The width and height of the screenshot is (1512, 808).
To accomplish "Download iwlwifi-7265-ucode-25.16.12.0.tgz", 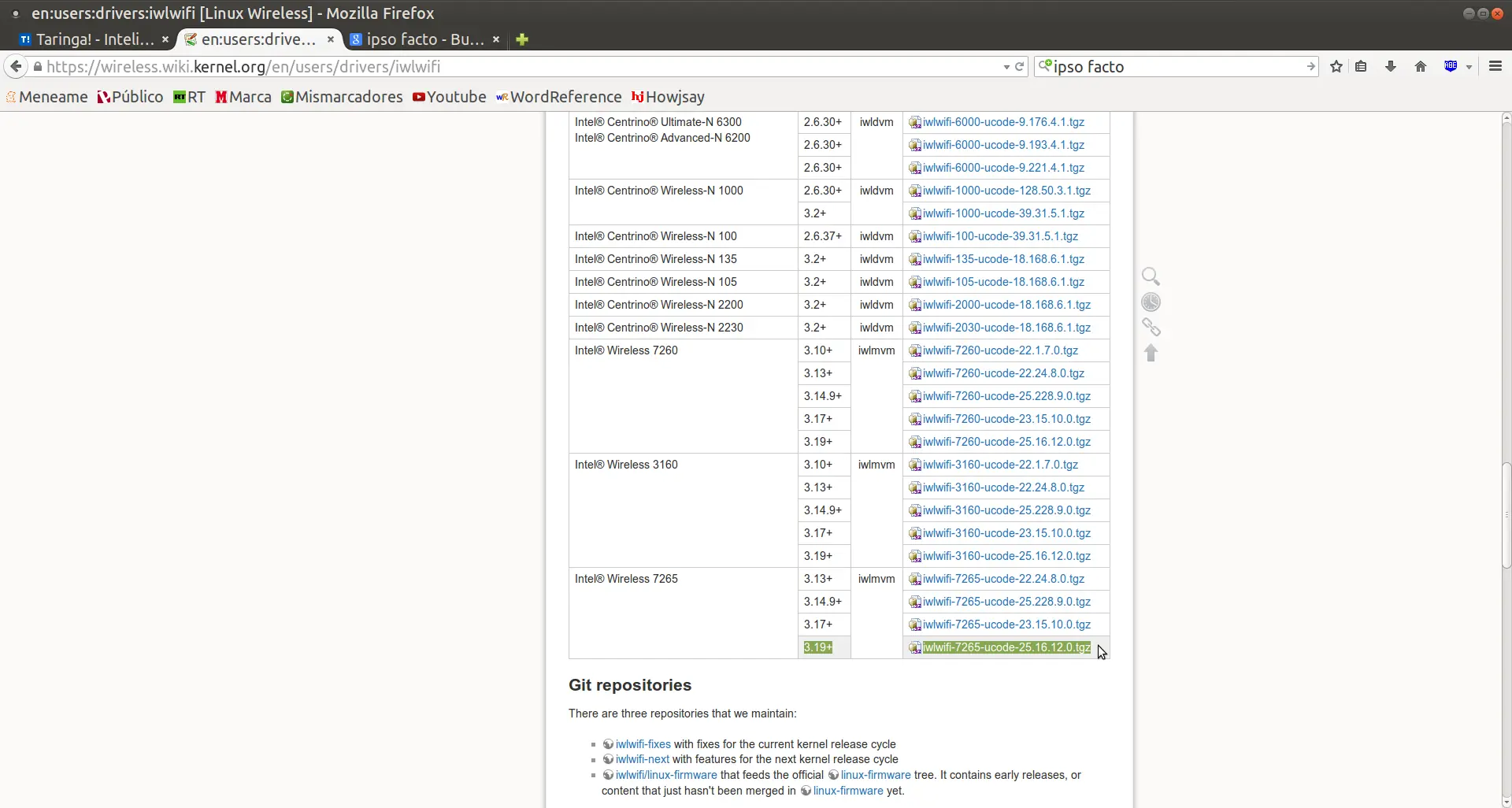I will (1006, 647).
